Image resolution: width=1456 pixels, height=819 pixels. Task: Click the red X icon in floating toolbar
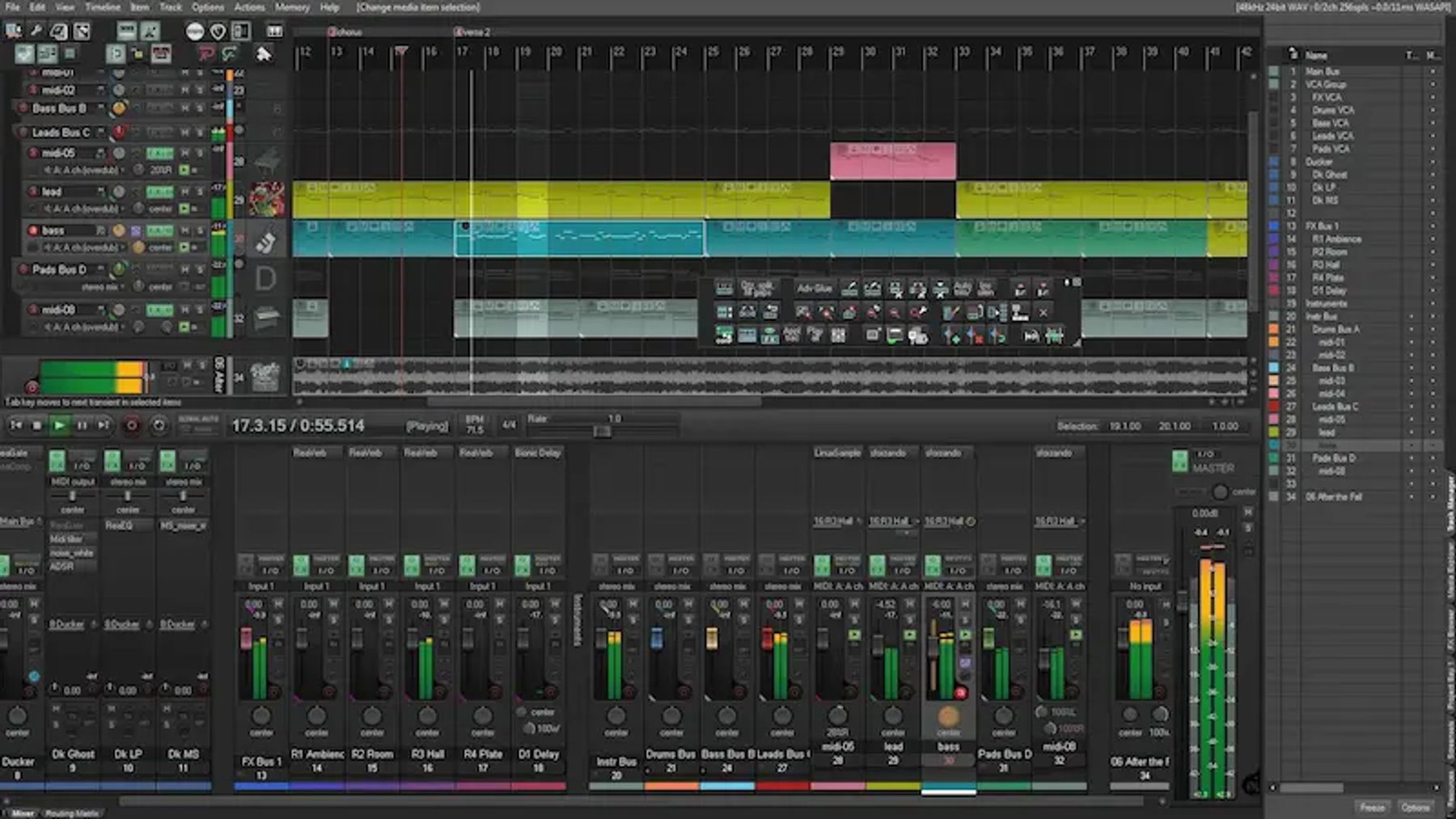point(1043,312)
